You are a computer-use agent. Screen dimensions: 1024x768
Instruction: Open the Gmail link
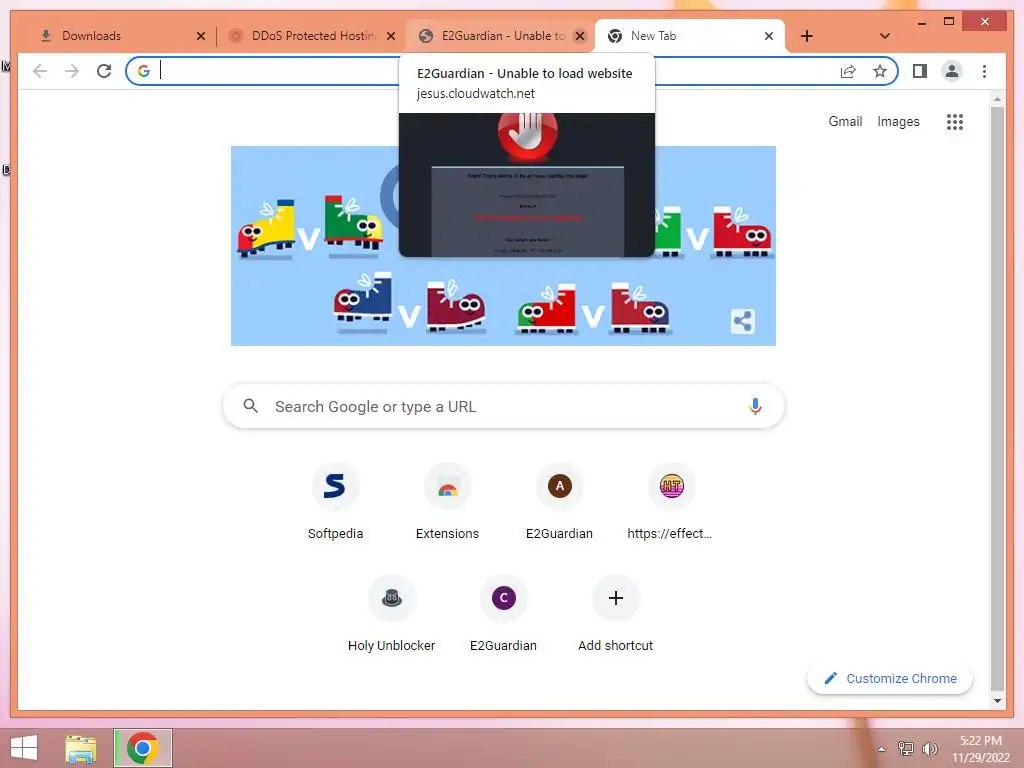tap(845, 121)
